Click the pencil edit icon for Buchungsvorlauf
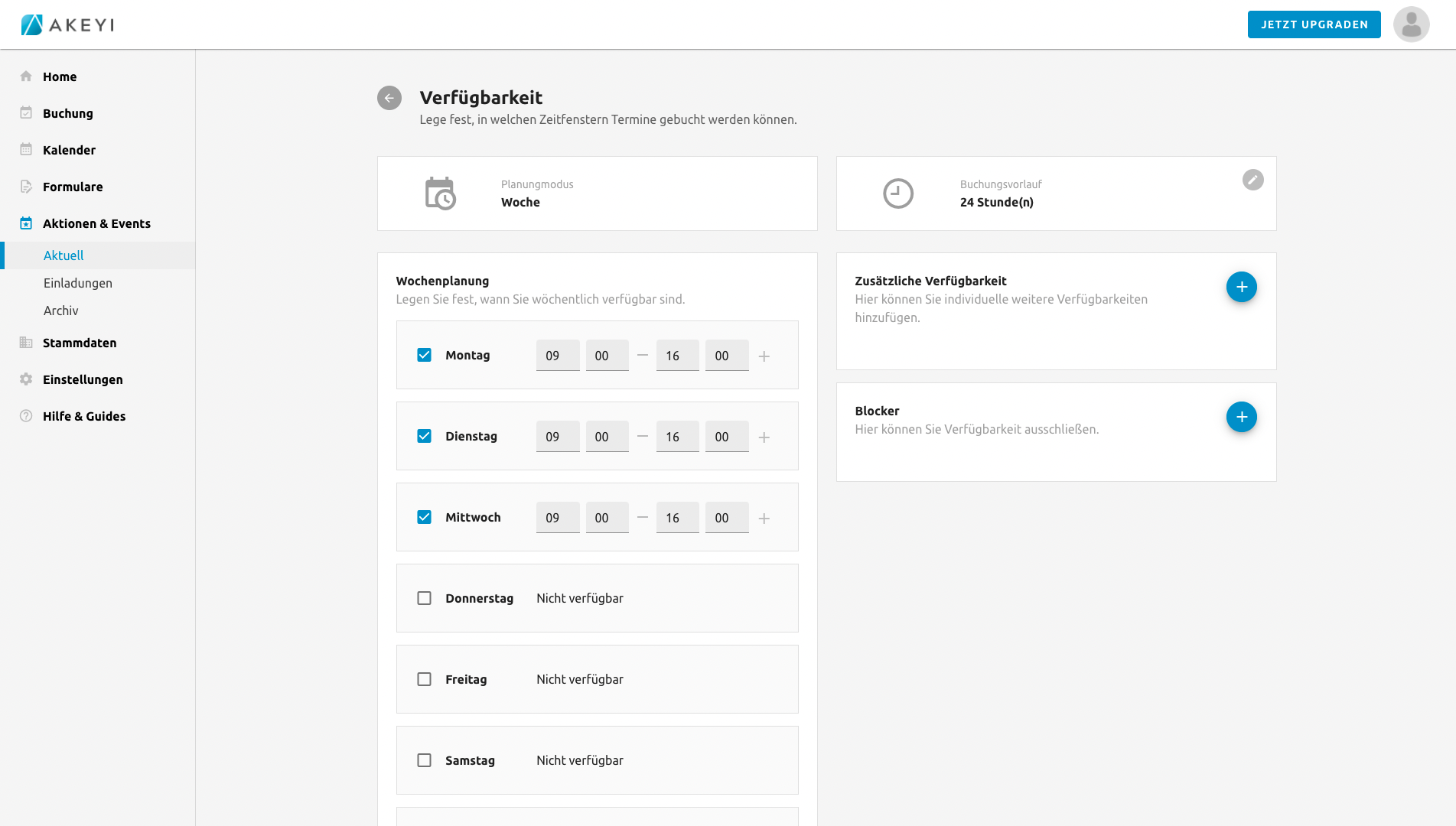Image resolution: width=1456 pixels, height=826 pixels. click(1252, 180)
